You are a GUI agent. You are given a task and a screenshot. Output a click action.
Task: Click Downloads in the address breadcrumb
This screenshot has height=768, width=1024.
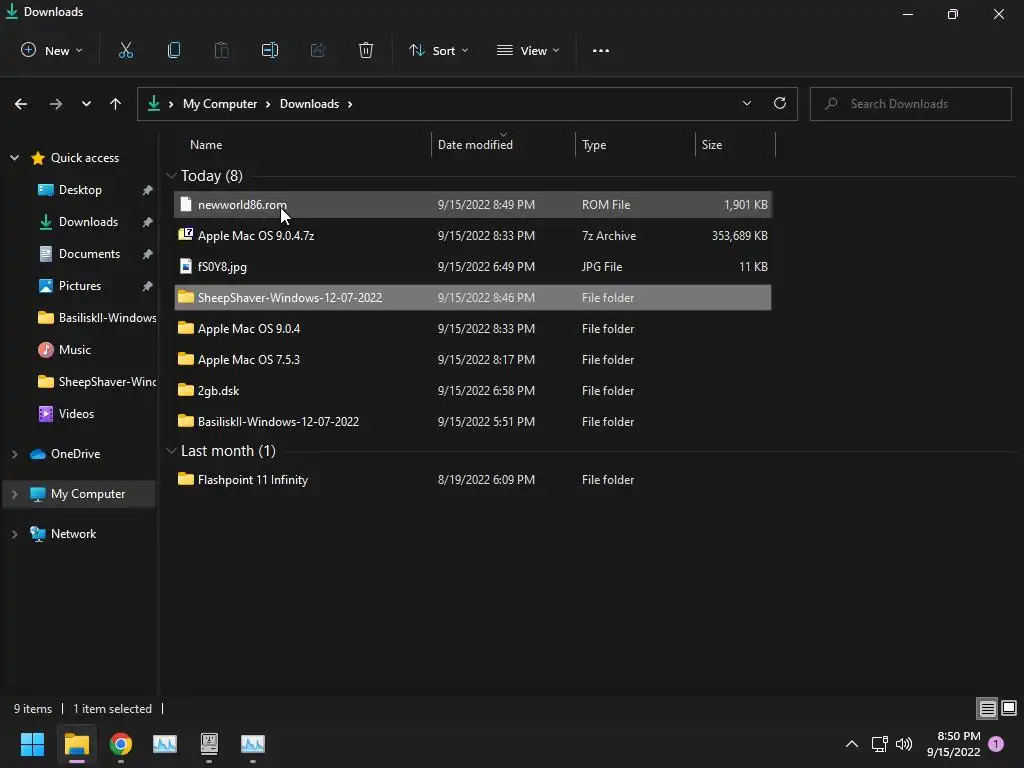point(310,104)
